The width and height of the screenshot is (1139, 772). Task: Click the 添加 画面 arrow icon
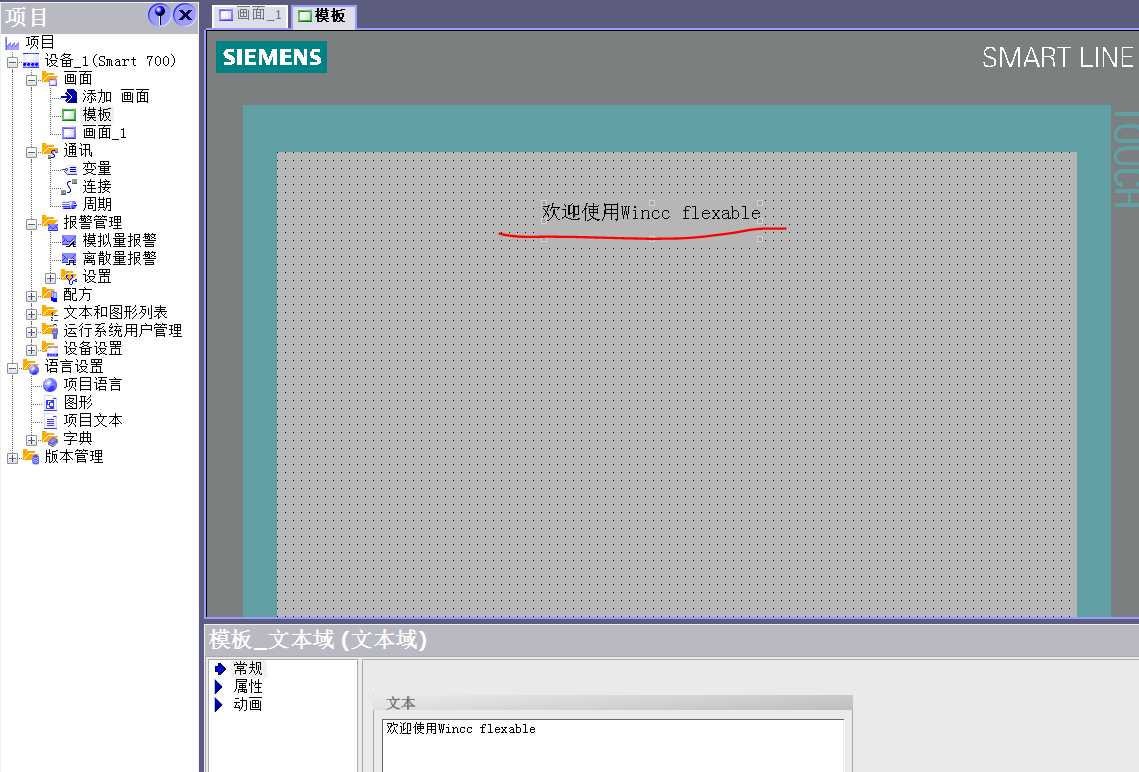(69, 97)
